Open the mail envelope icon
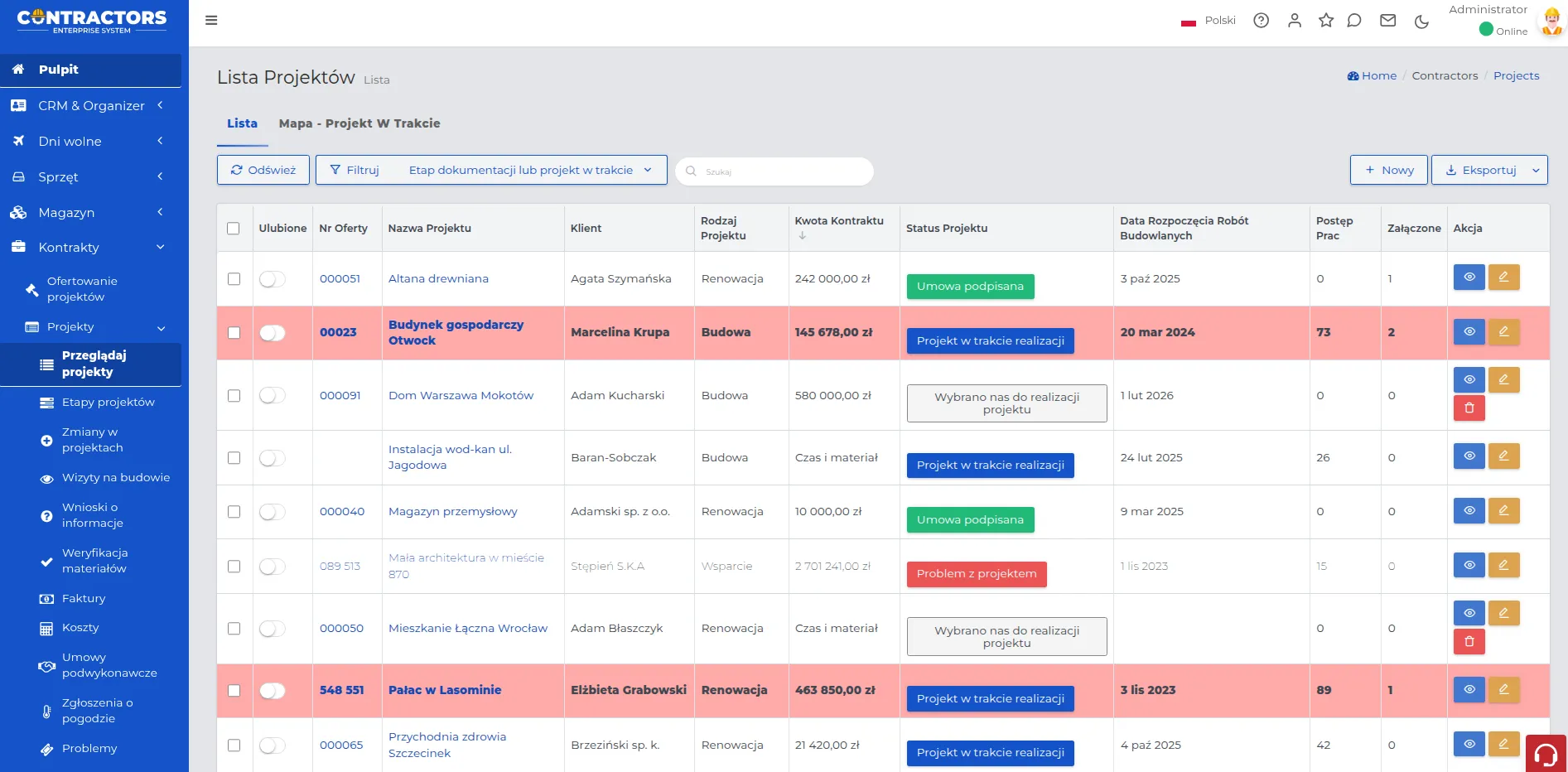This screenshot has width=1568, height=772. (1388, 21)
